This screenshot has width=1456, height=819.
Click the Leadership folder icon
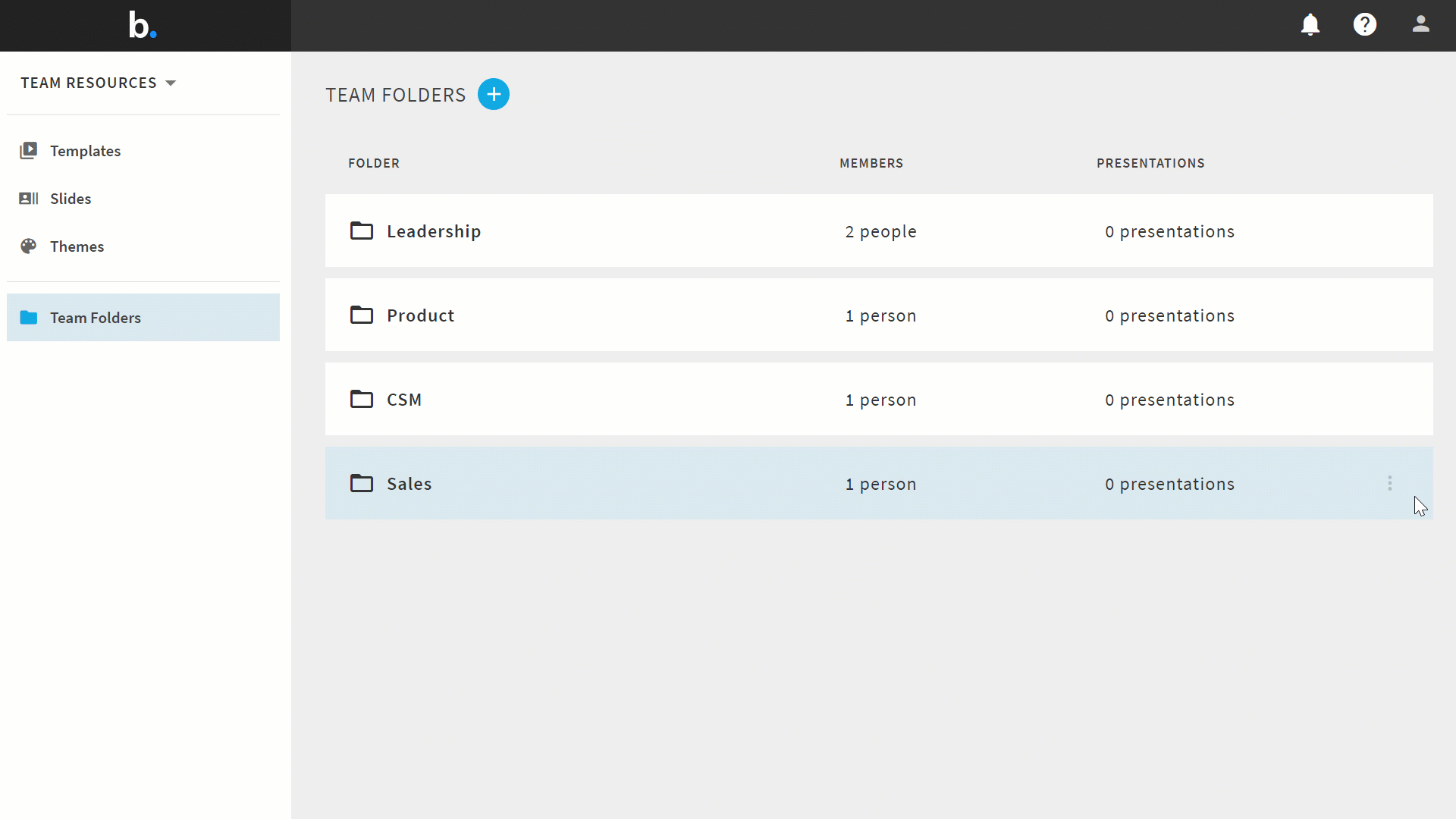(x=362, y=231)
